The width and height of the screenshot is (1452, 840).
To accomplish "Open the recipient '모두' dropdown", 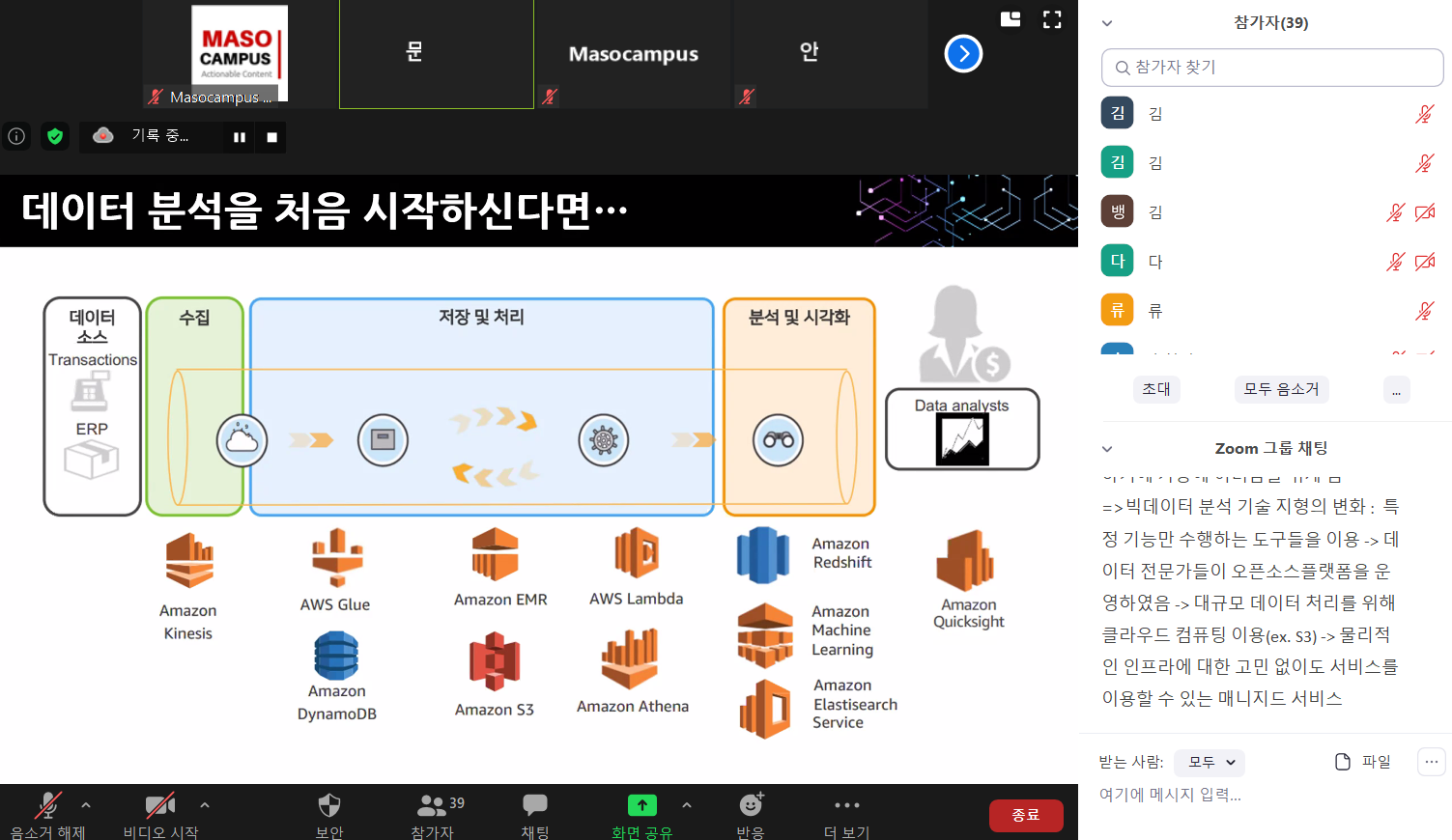I will click(1210, 762).
